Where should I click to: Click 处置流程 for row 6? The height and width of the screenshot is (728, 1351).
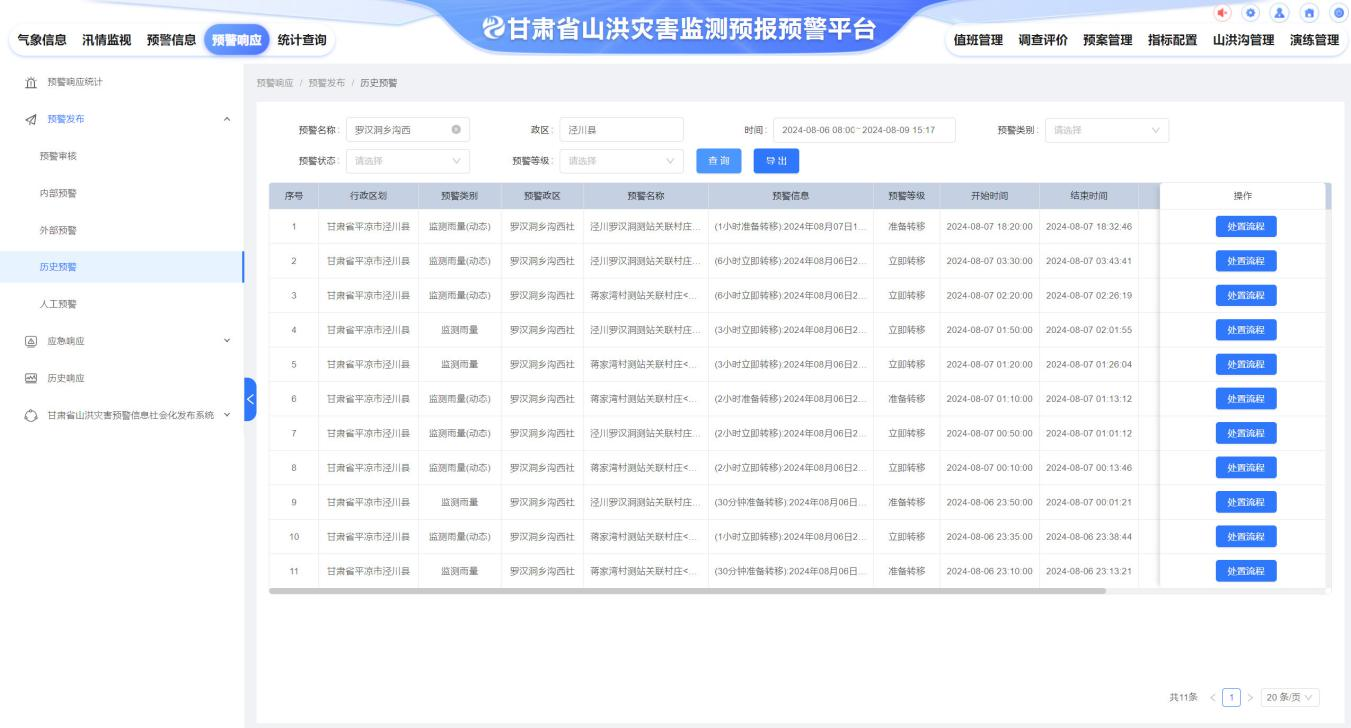[x=1246, y=398]
